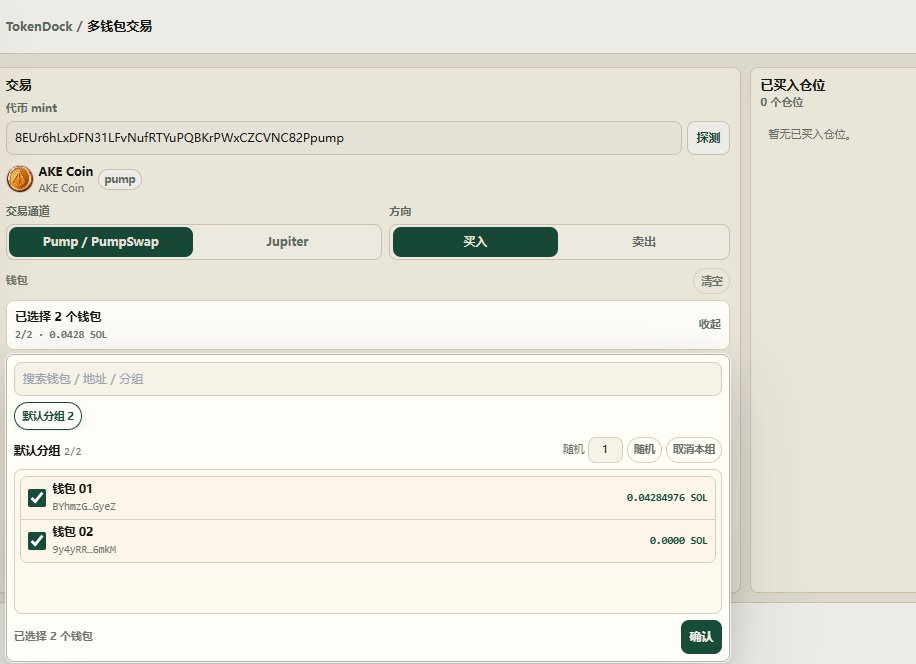Click the random count field showing 1
This screenshot has height=664, width=916.
click(605, 450)
